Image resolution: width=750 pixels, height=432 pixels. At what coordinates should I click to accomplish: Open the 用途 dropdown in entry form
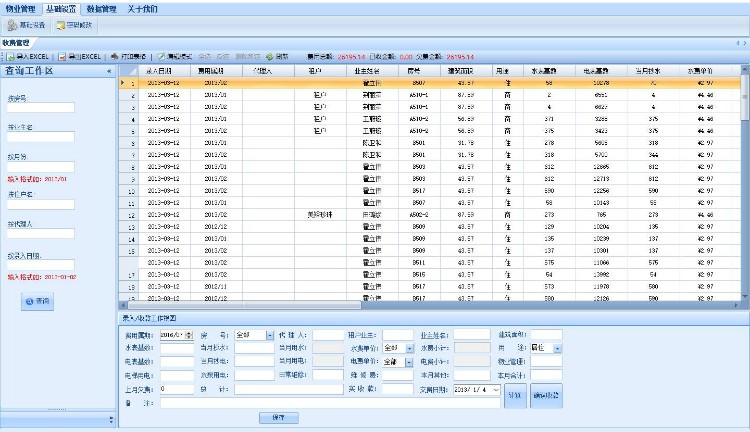(x=557, y=348)
